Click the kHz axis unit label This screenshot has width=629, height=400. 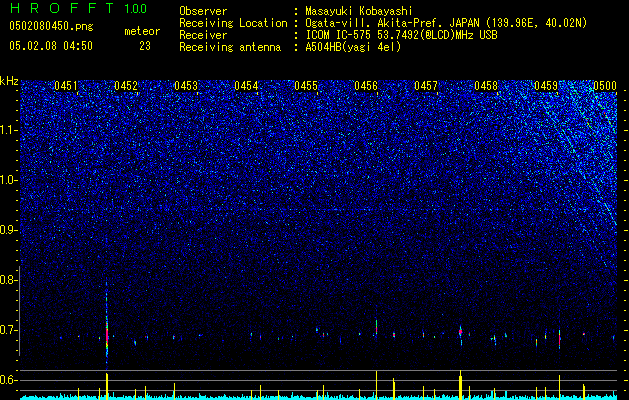(9, 81)
